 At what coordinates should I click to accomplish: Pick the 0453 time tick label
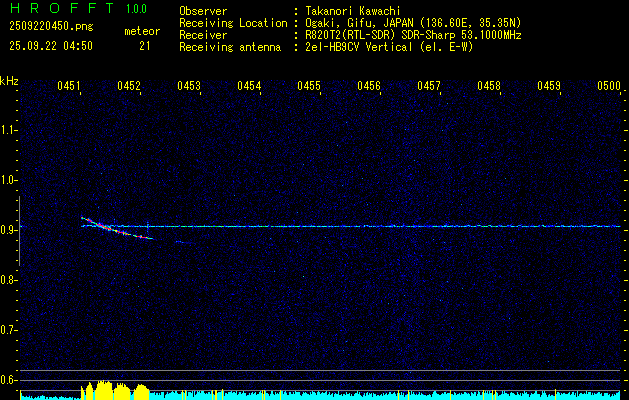(x=189, y=87)
